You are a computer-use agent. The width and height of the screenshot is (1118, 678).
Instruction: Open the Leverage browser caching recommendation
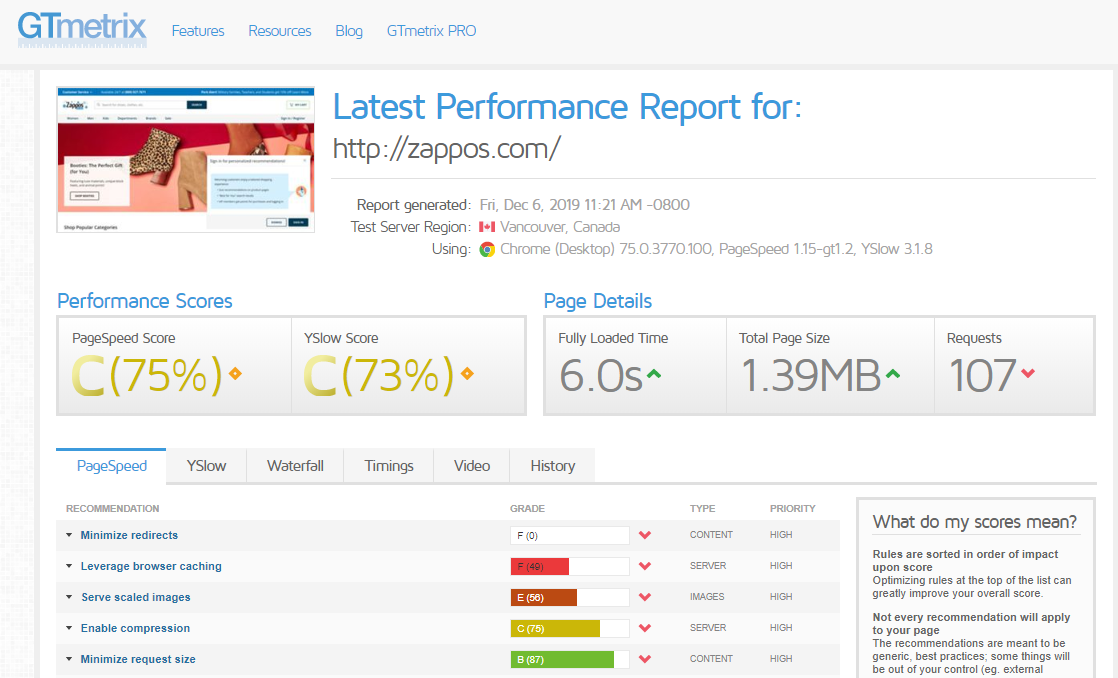pyautogui.click(x=151, y=566)
